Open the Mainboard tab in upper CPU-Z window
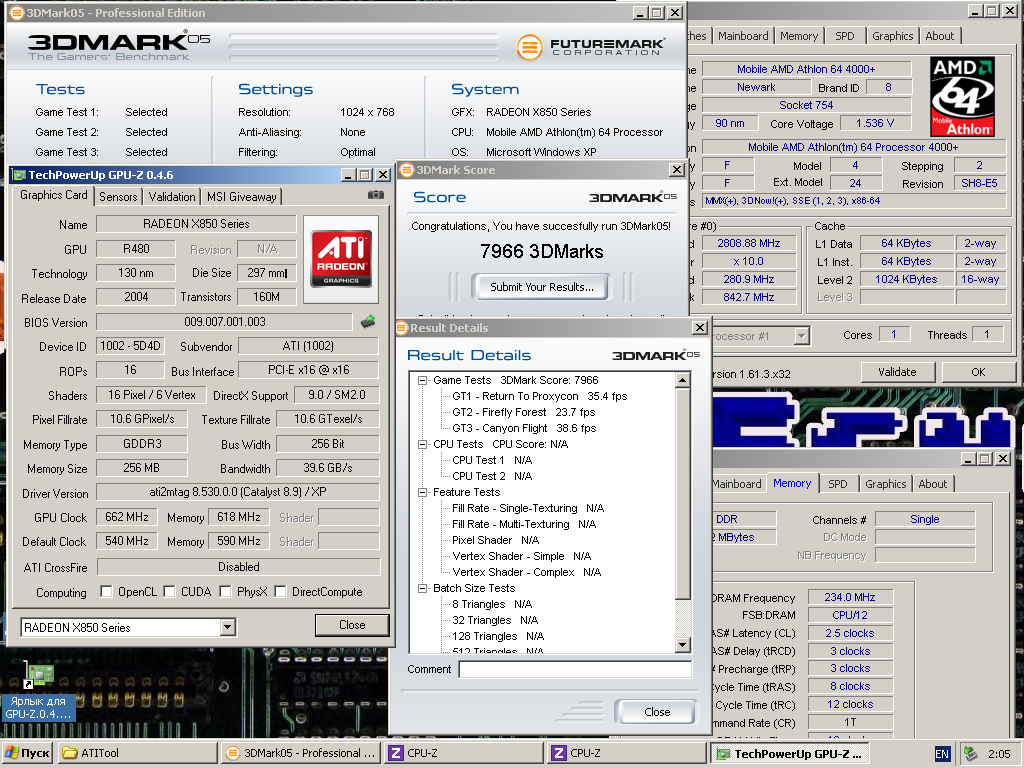Screen dimensions: 1024x768 [743, 36]
